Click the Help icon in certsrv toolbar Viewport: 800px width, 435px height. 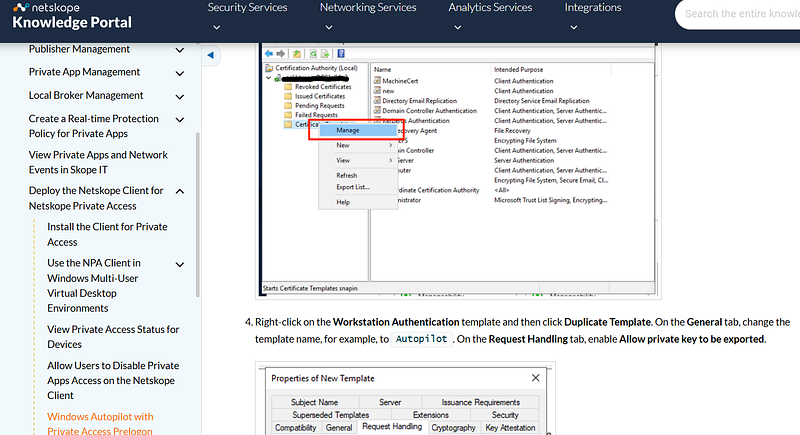(341, 54)
